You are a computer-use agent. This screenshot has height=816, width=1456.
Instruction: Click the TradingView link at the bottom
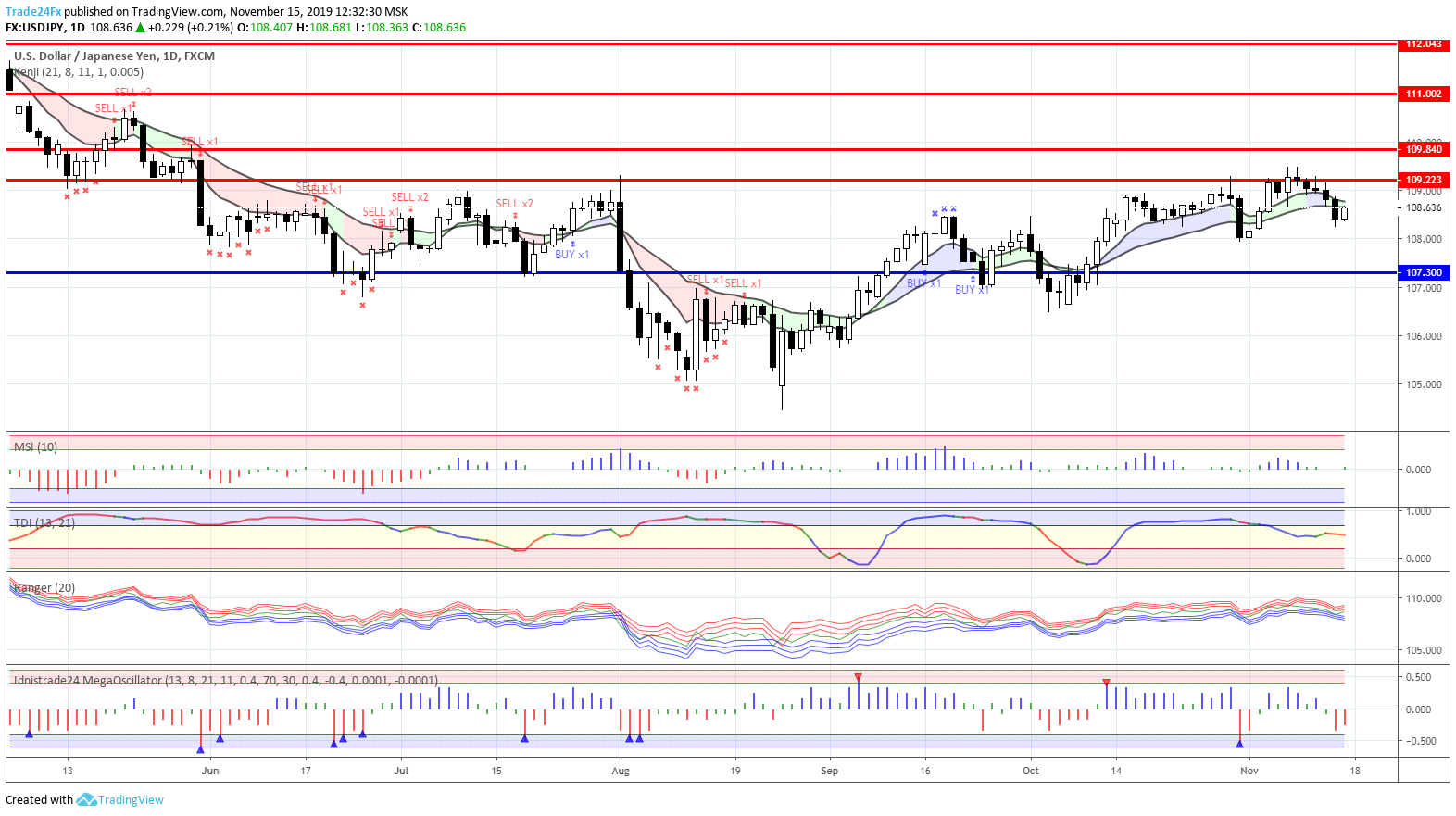(x=131, y=800)
